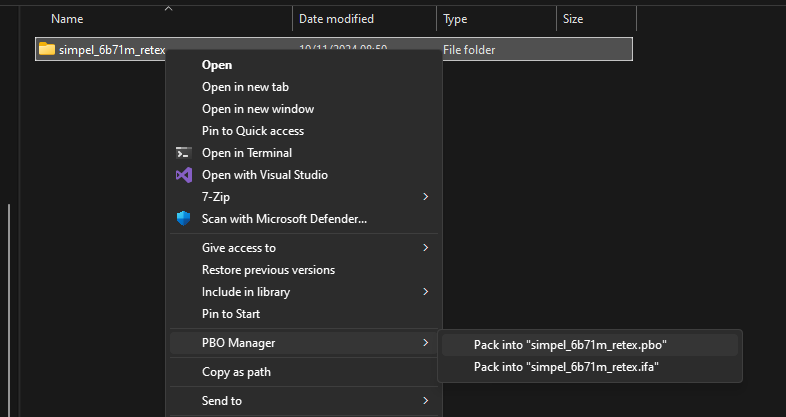Select Restore previous versions
The height and width of the screenshot is (417, 786).
(x=268, y=270)
